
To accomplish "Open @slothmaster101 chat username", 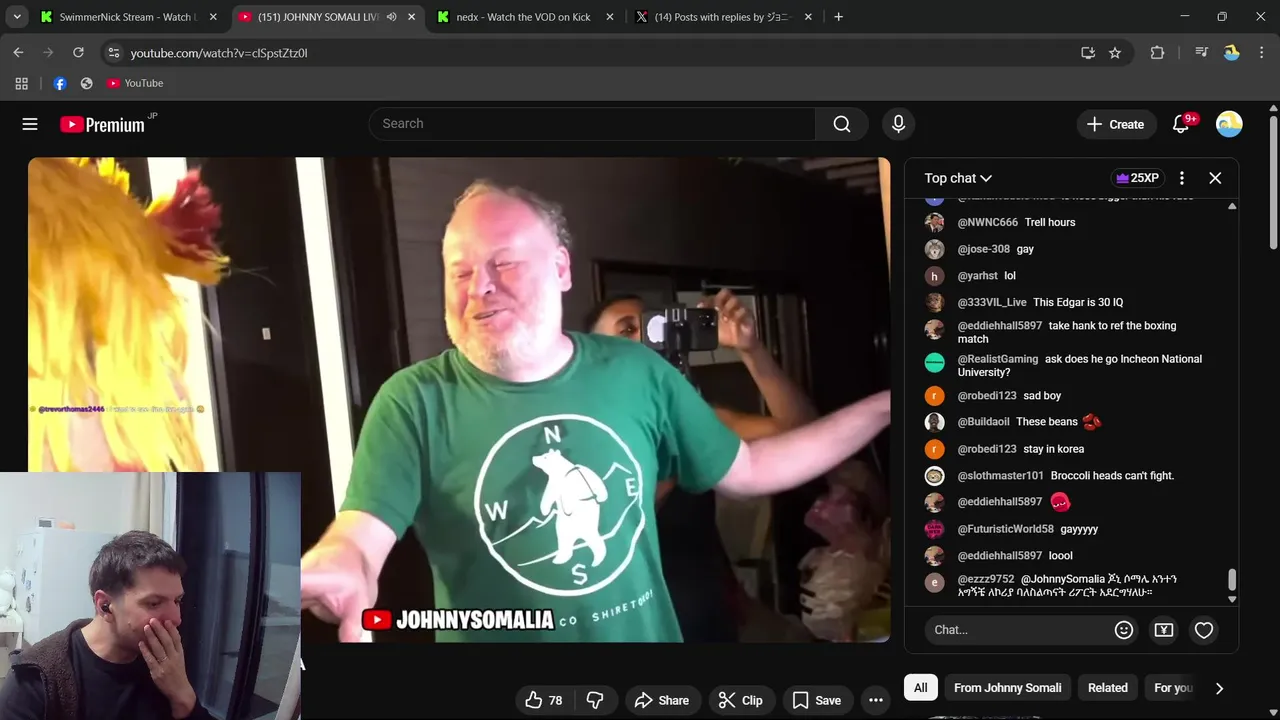I will [x=1000, y=476].
